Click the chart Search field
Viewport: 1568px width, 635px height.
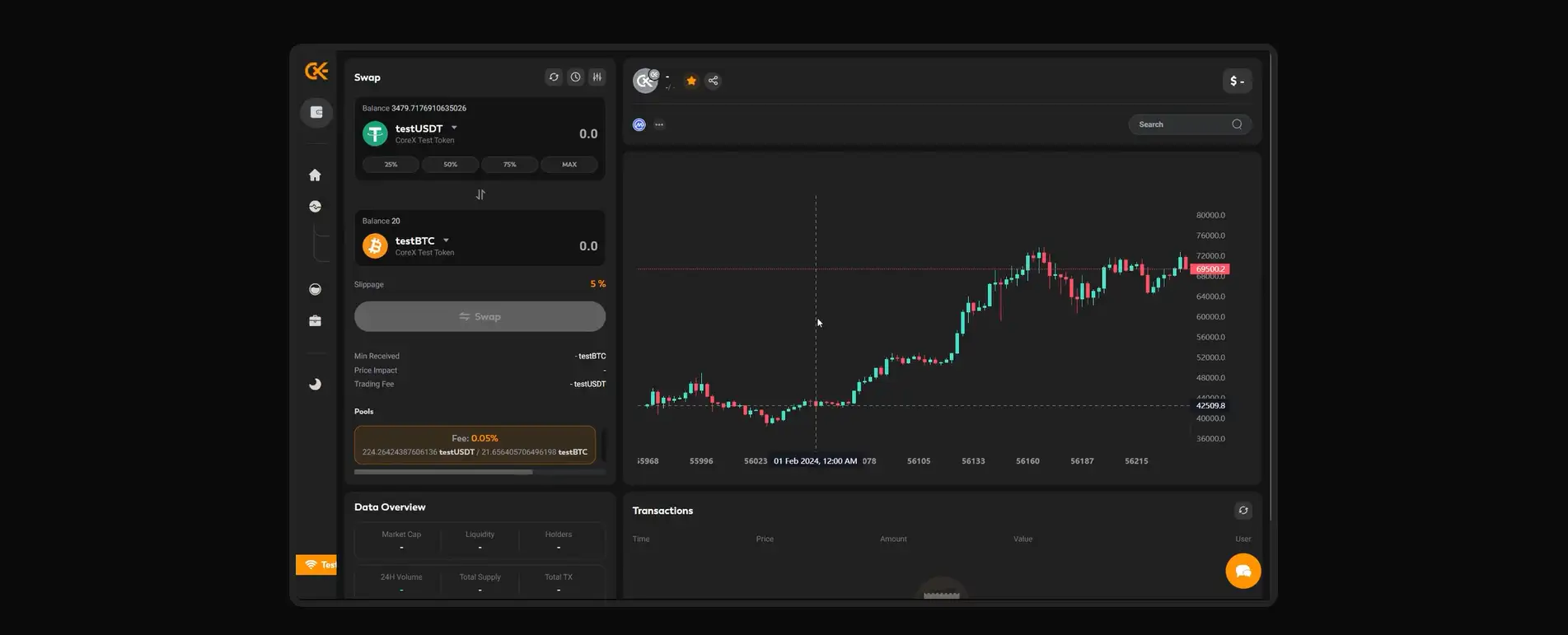pos(1182,124)
